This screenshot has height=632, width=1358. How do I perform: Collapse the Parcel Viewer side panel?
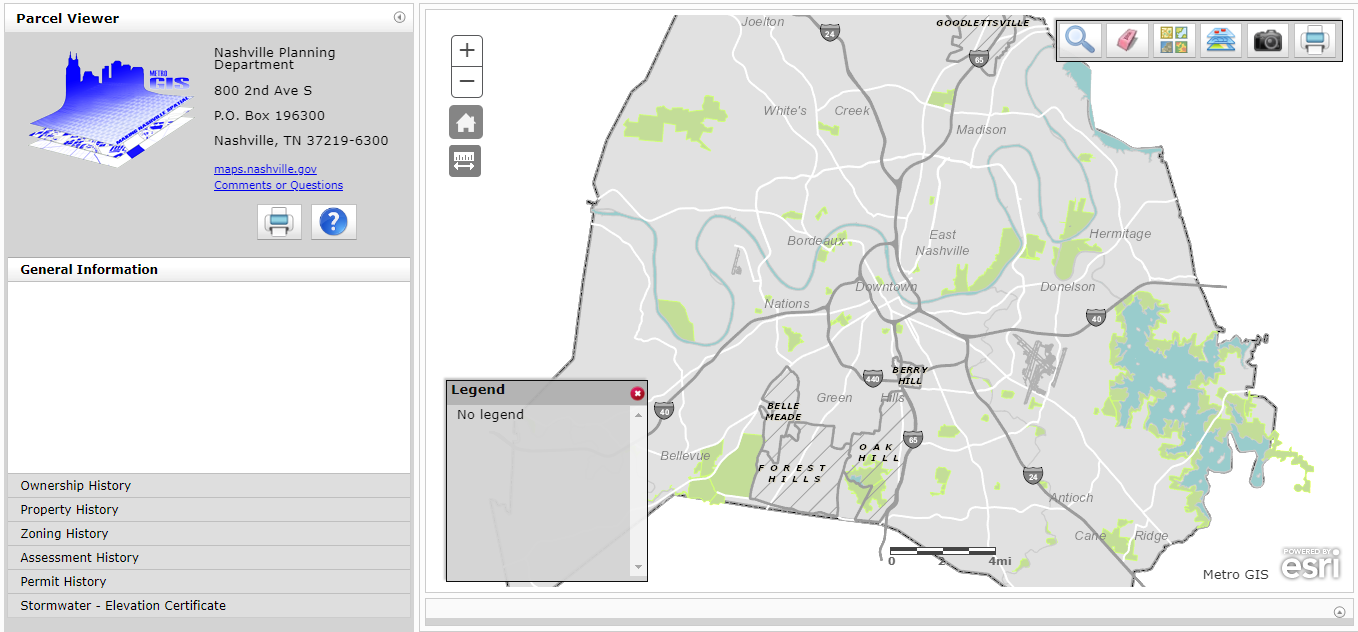399,17
